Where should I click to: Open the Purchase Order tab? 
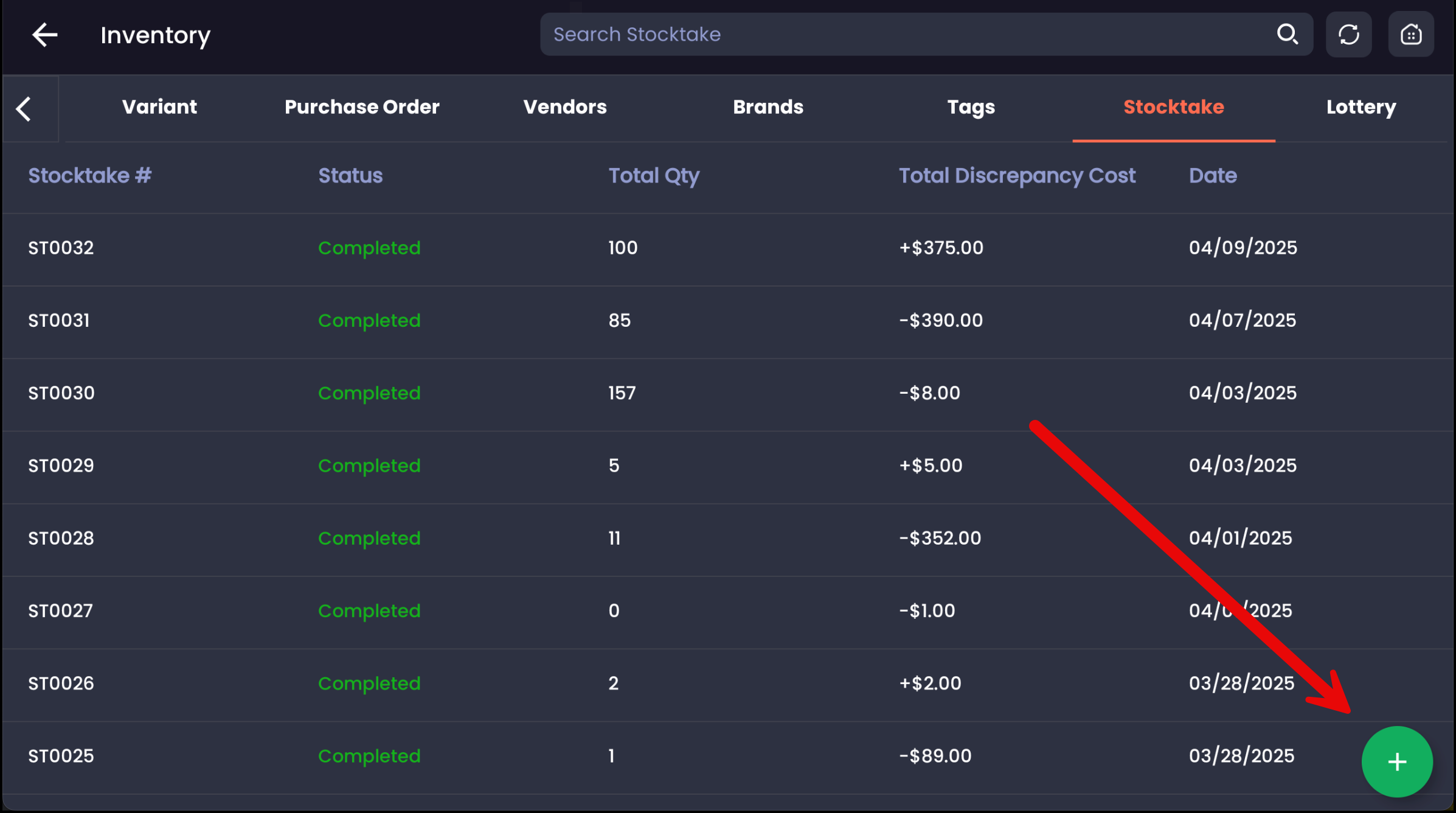(362, 107)
